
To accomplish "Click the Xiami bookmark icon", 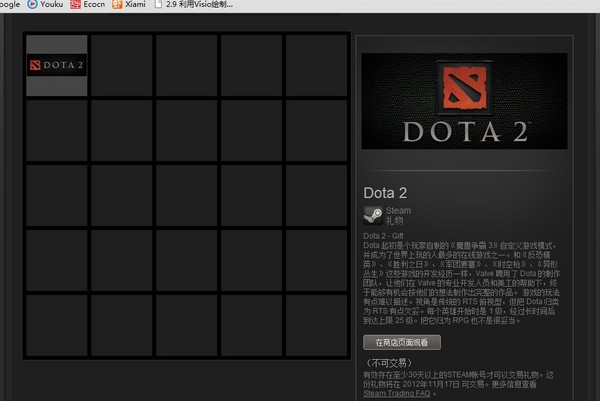I will click(117, 5).
